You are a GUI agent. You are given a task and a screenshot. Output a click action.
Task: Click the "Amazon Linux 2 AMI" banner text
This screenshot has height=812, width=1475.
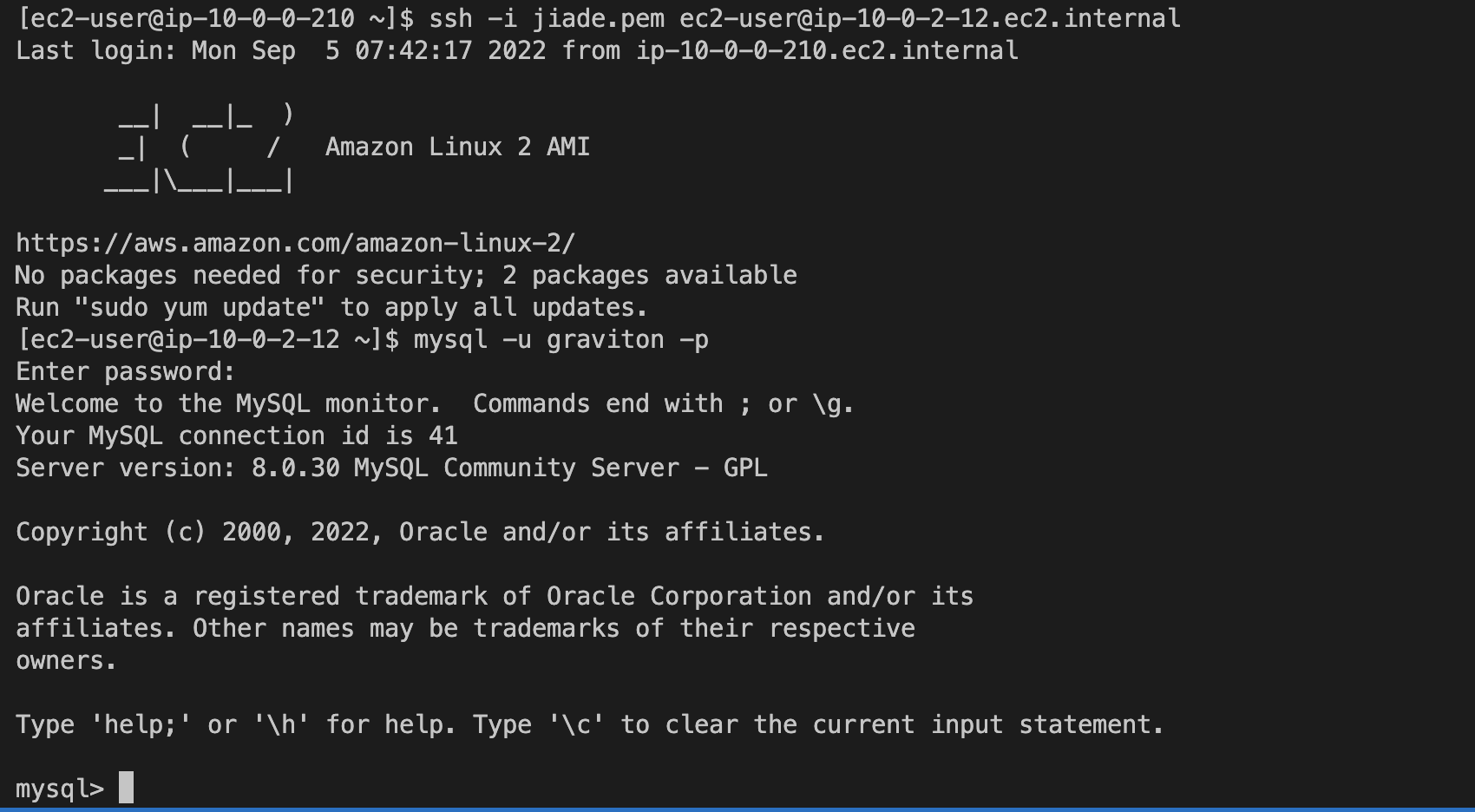[457, 147]
